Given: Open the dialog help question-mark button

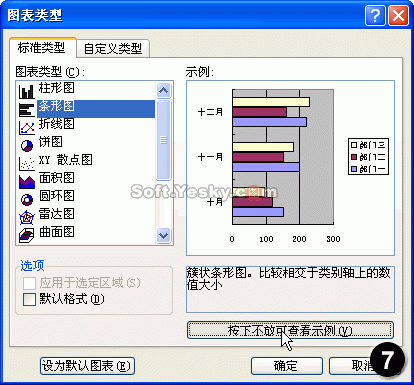Looking at the screenshot, I should tap(375, 15).
